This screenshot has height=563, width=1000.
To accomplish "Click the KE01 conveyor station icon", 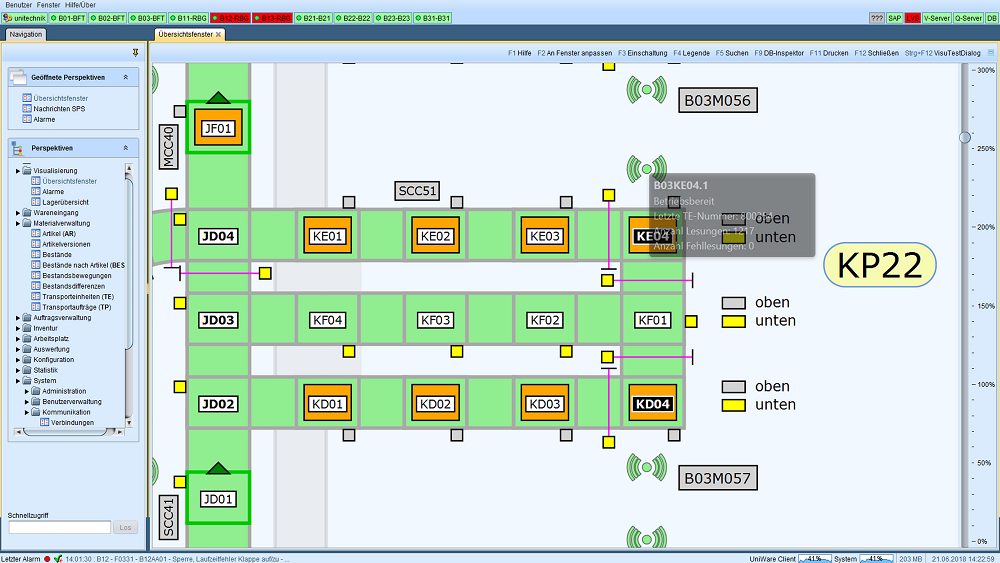I will [x=327, y=236].
